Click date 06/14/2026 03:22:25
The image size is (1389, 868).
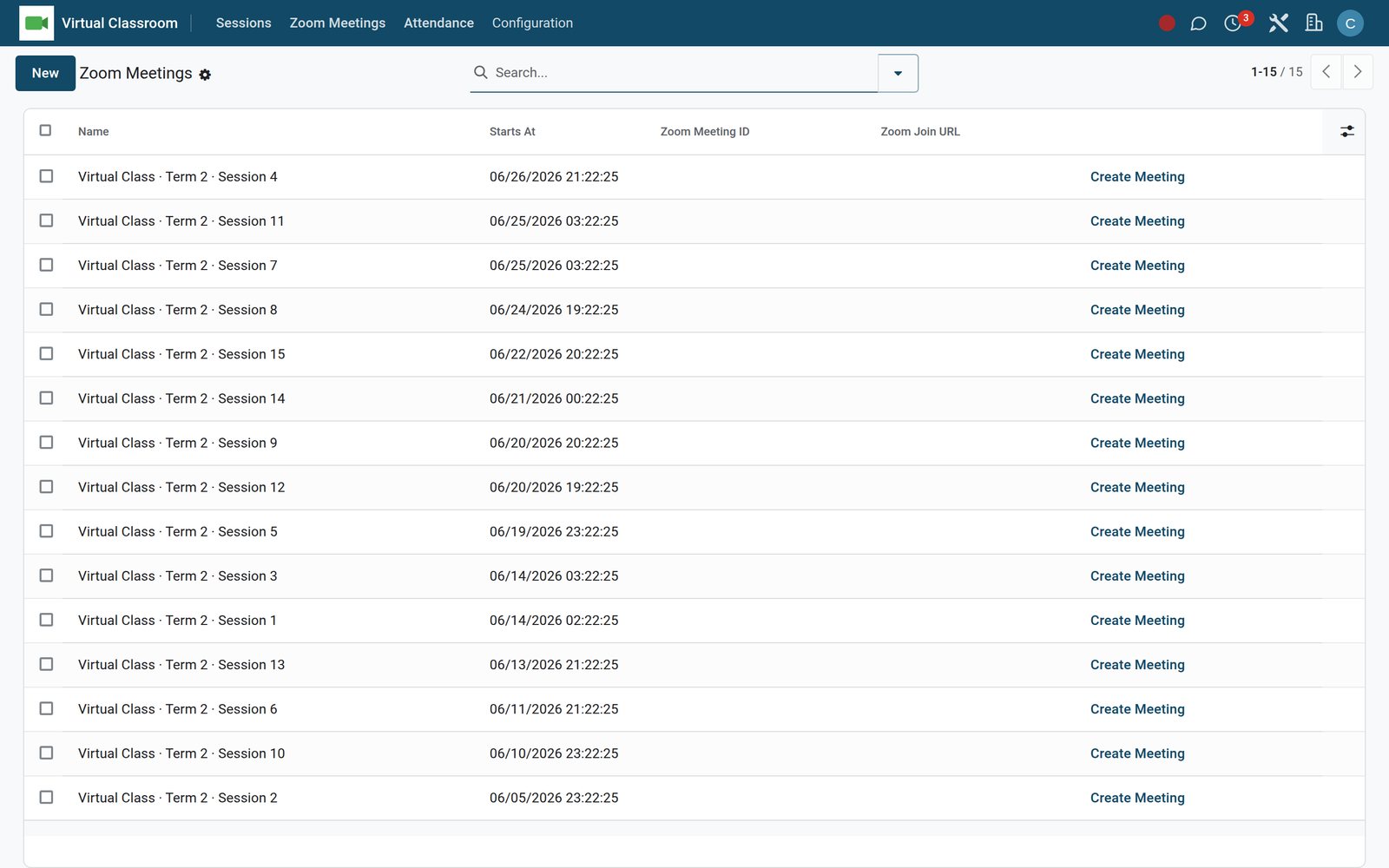[554, 576]
